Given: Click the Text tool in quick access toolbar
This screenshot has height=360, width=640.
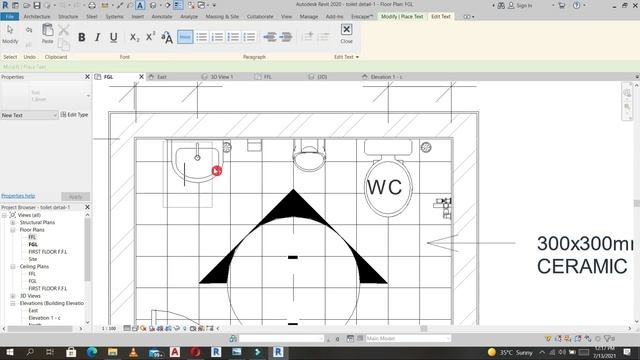Looking at the screenshot, I should (140, 5).
